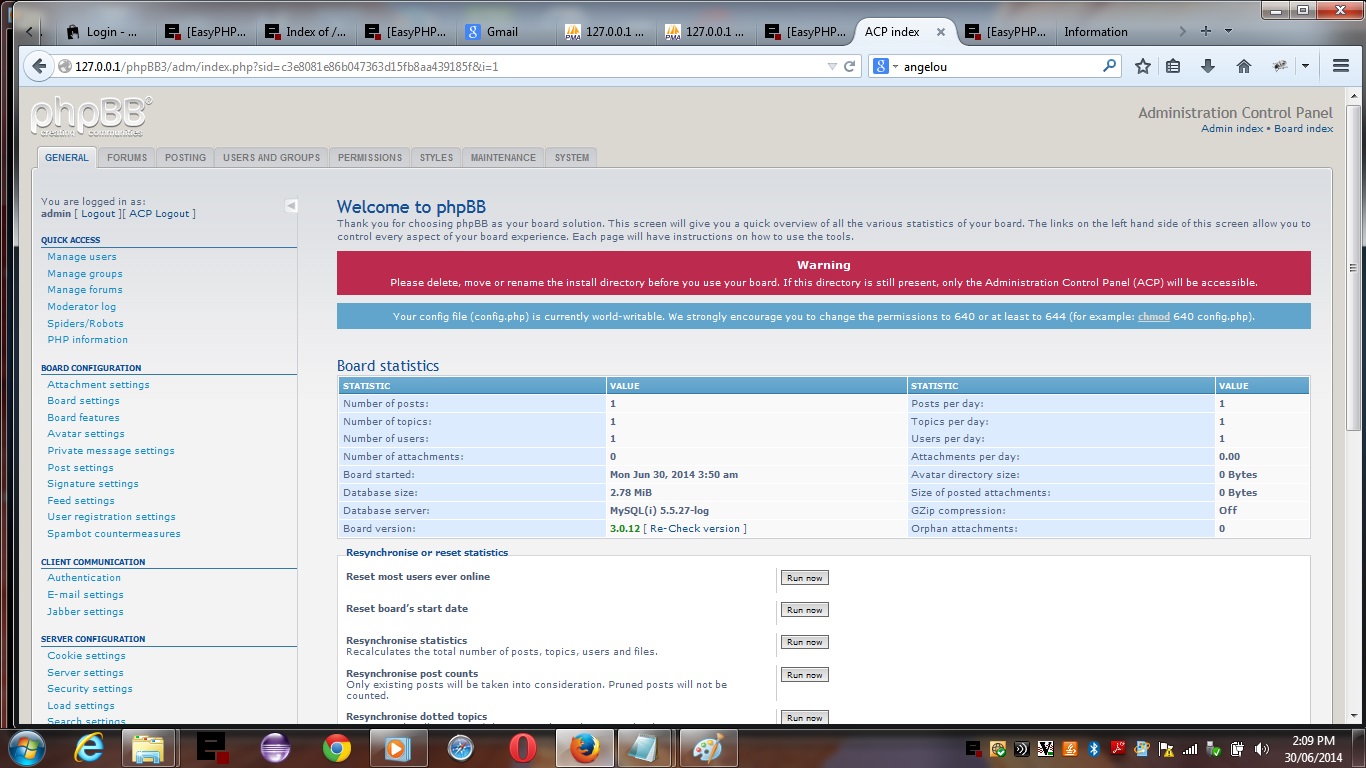Click the Re-Check version link
This screenshot has height=768, width=1366.
pos(695,529)
